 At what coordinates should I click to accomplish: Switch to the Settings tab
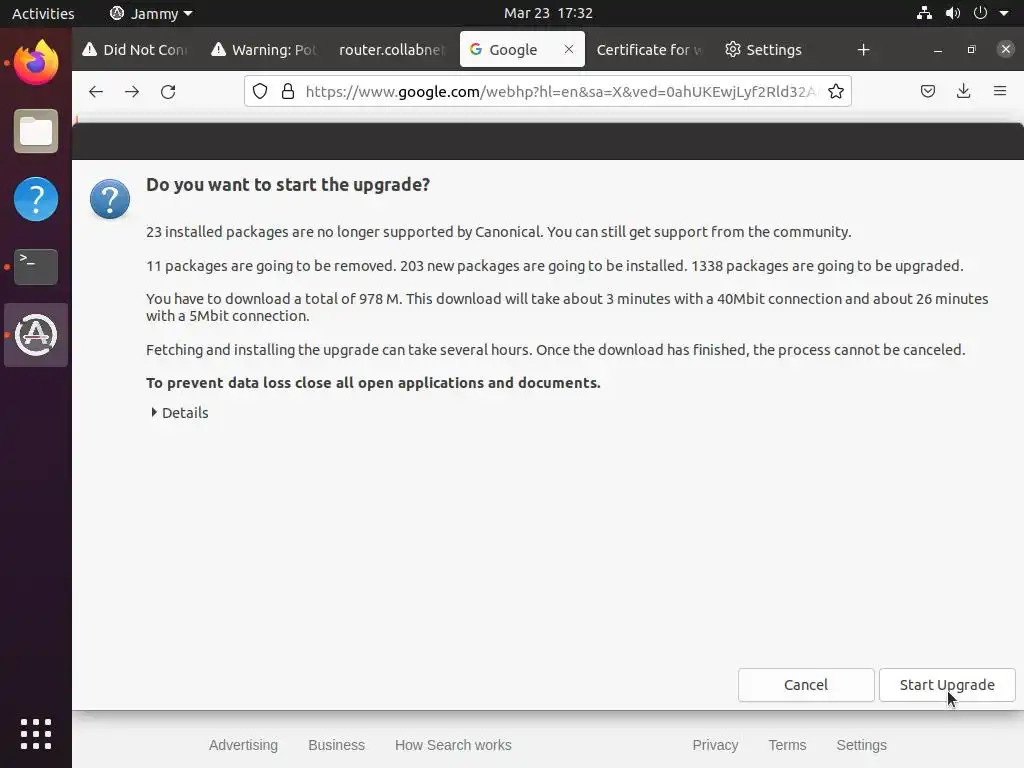[773, 50]
